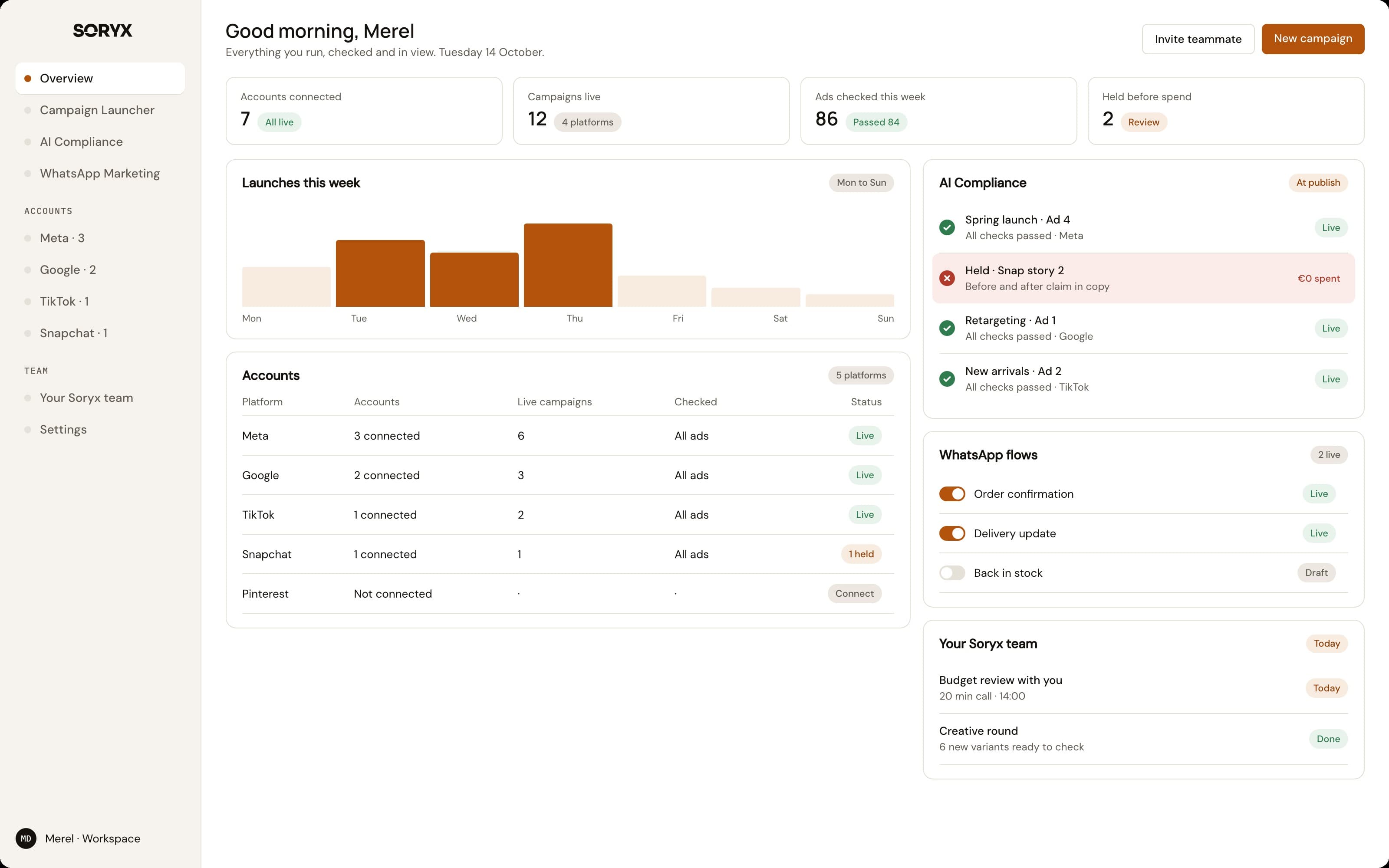
Task: Click the Monday bar in launches chart
Action: click(x=286, y=286)
